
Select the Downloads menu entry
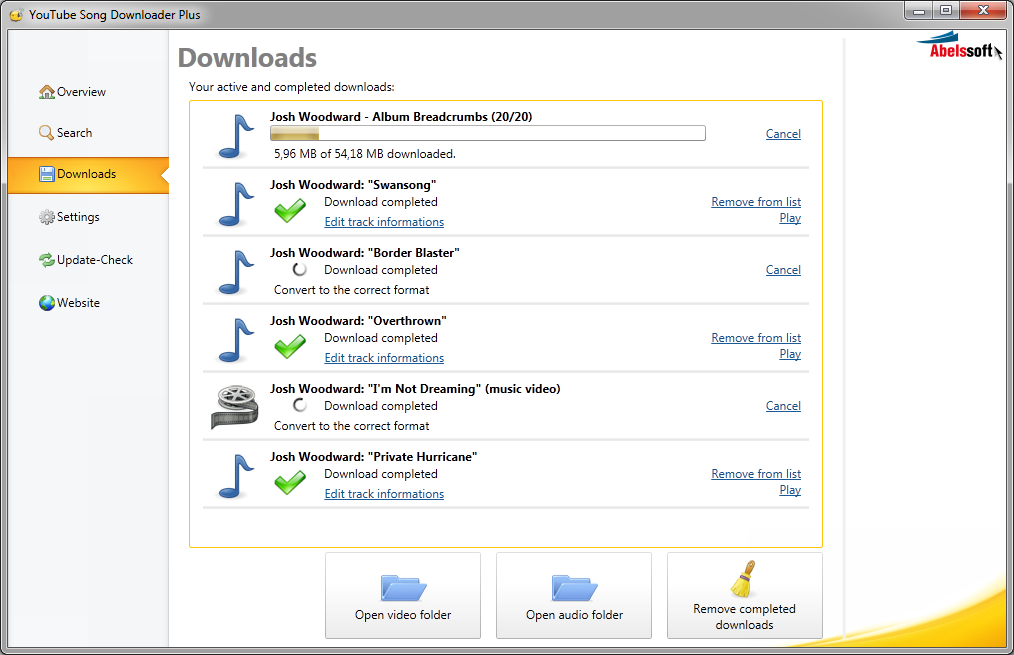pyautogui.click(x=88, y=175)
